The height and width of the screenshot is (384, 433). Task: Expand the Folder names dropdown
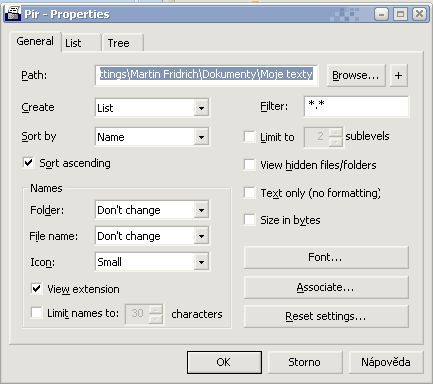coord(201,210)
